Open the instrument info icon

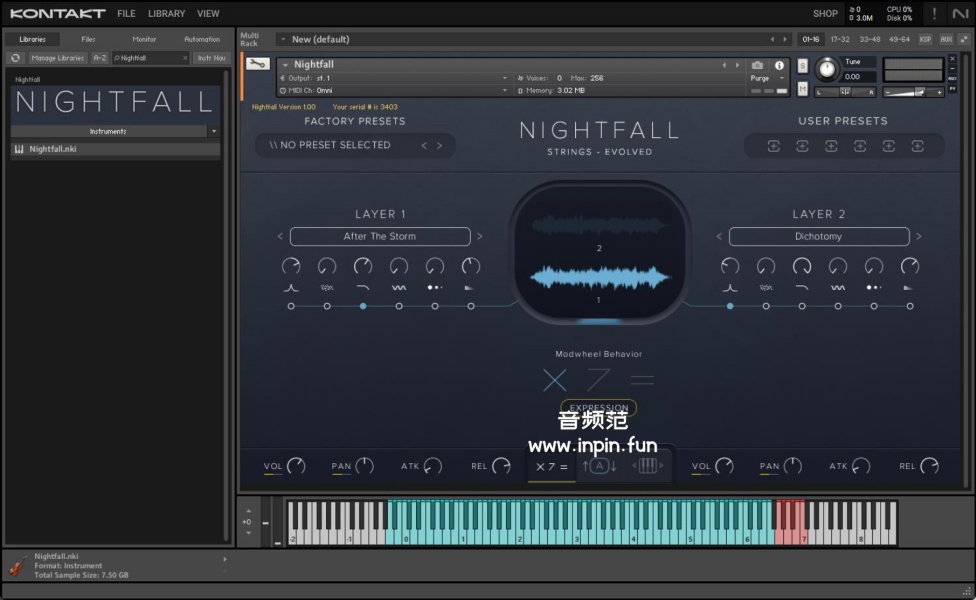[x=780, y=65]
